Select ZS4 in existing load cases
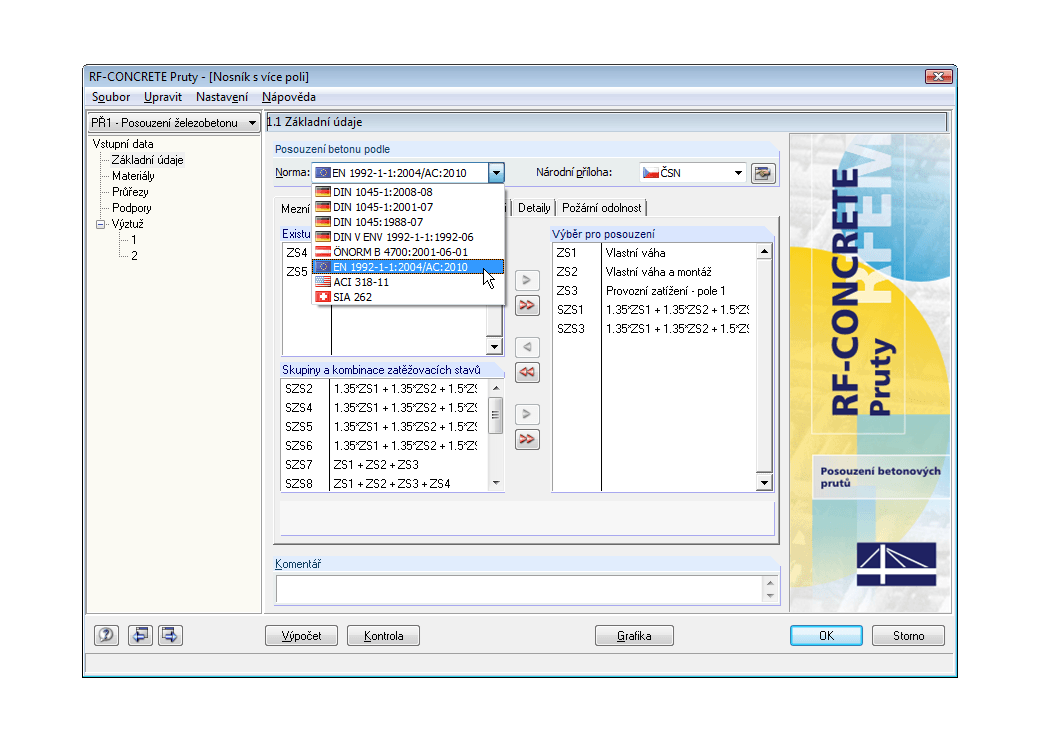The height and width of the screenshot is (743, 1040). 296,253
